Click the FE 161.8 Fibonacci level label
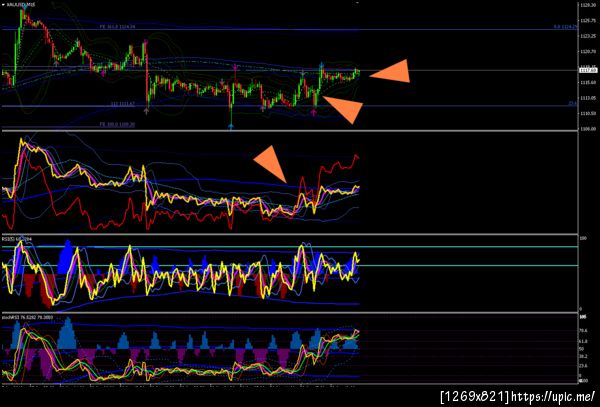Viewport: 600px width, 407px height. click(117, 27)
